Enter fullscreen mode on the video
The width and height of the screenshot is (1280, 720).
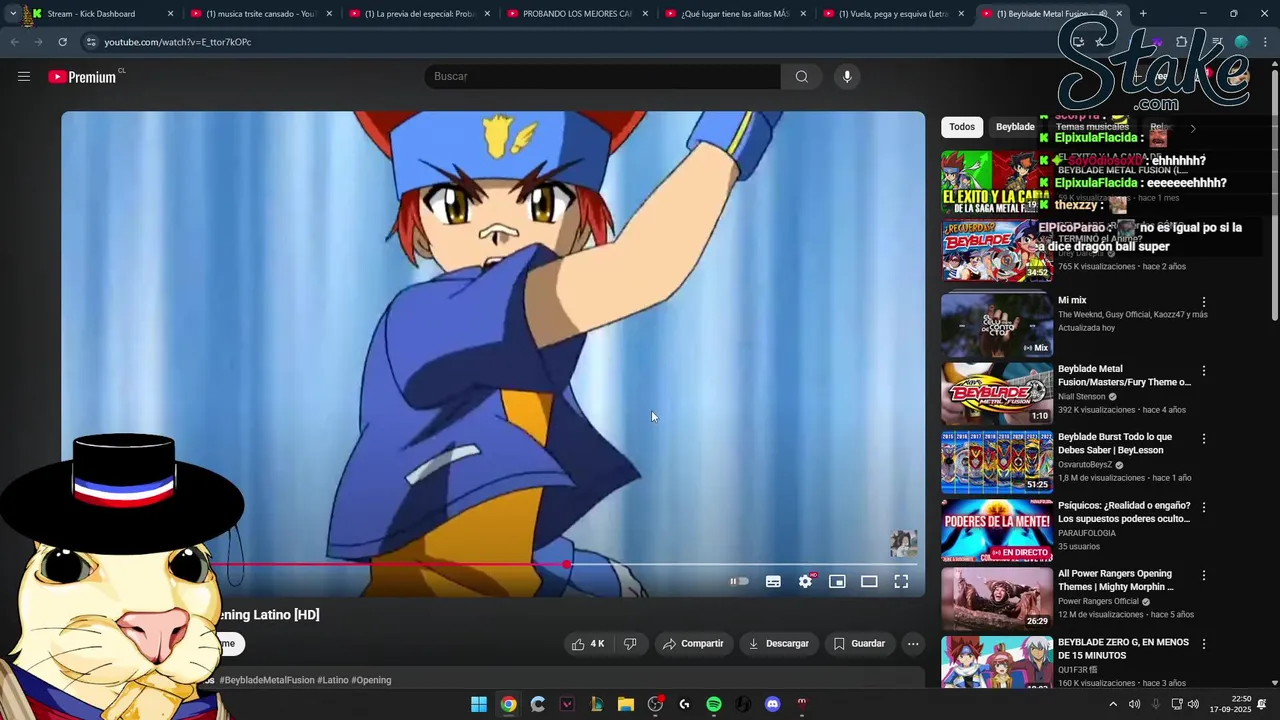tap(901, 581)
